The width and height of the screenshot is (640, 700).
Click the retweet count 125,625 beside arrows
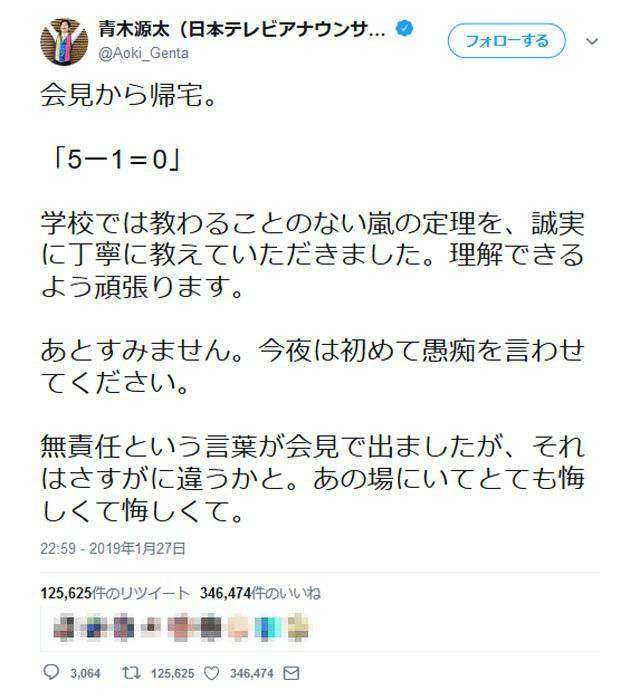click(173, 673)
